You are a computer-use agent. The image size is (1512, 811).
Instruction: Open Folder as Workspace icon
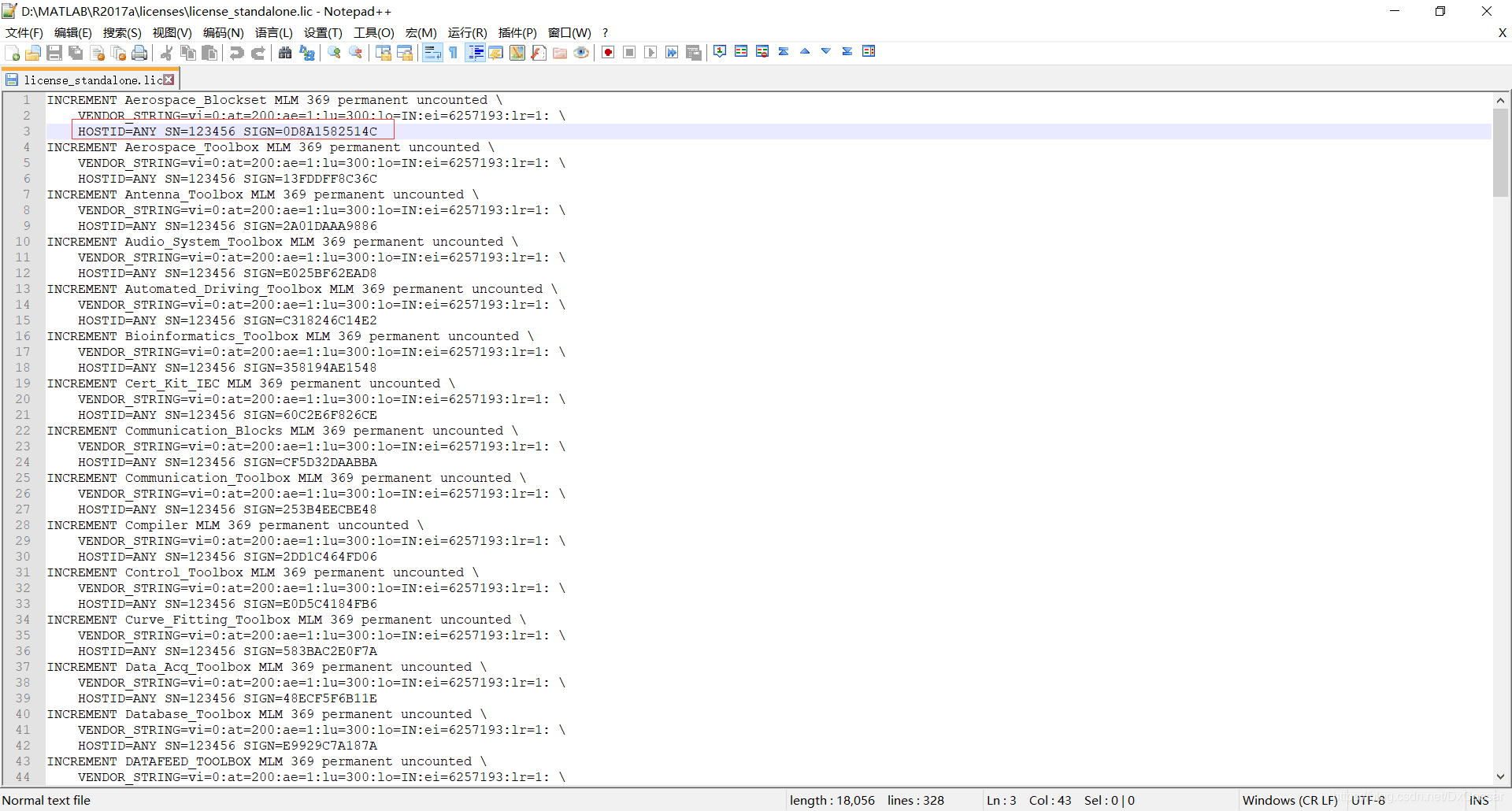click(x=560, y=53)
